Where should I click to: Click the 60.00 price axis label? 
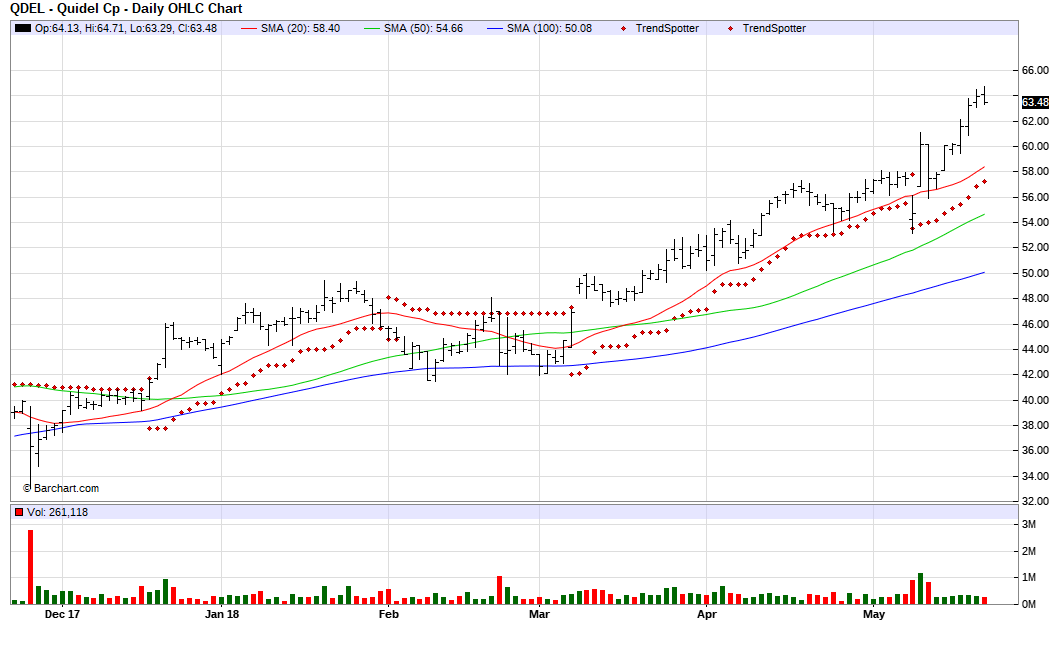point(1035,146)
